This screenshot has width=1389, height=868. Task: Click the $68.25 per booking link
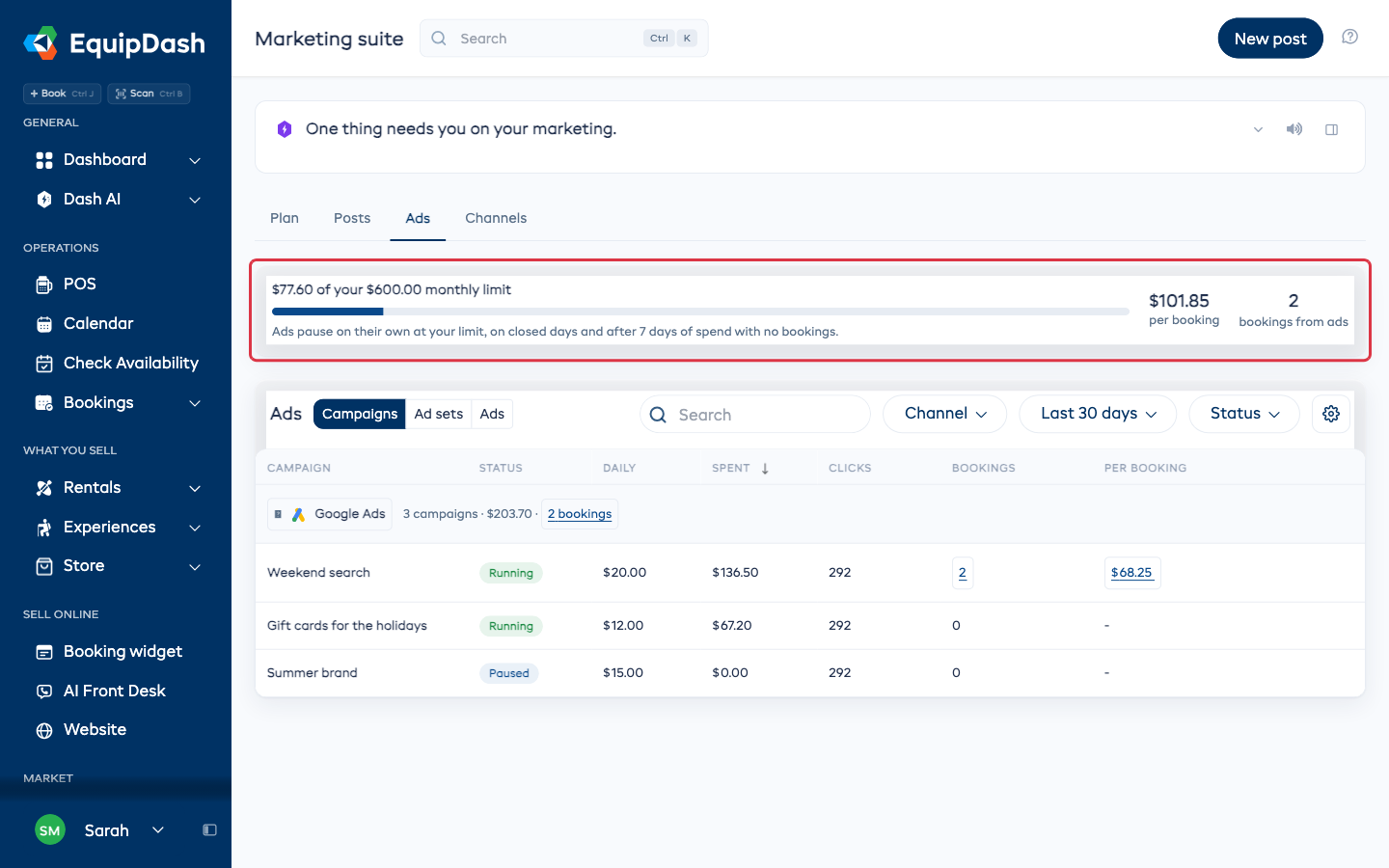[x=1131, y=573]
